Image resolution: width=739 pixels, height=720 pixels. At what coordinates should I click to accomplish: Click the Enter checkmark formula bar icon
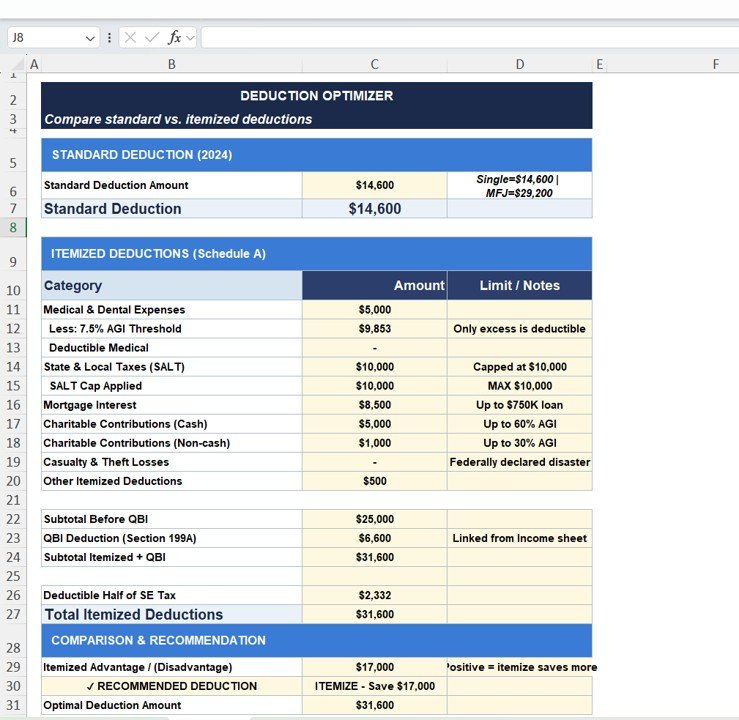click(152, 38)
